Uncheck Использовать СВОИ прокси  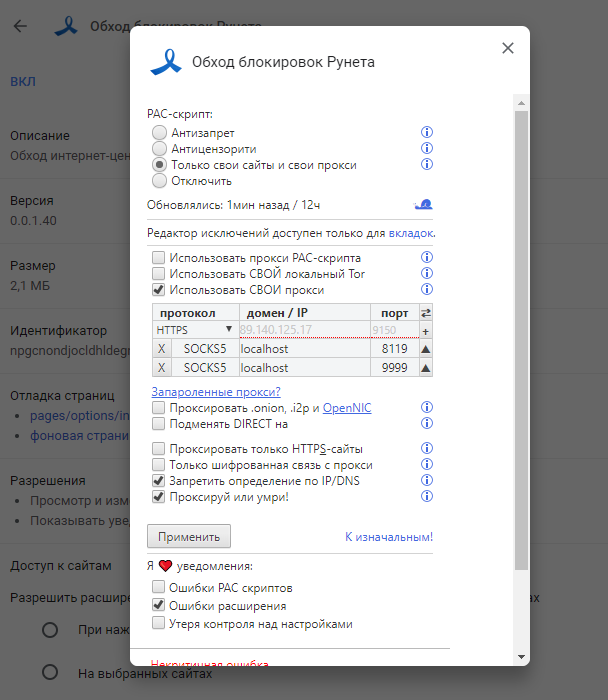tap(158, 290)
